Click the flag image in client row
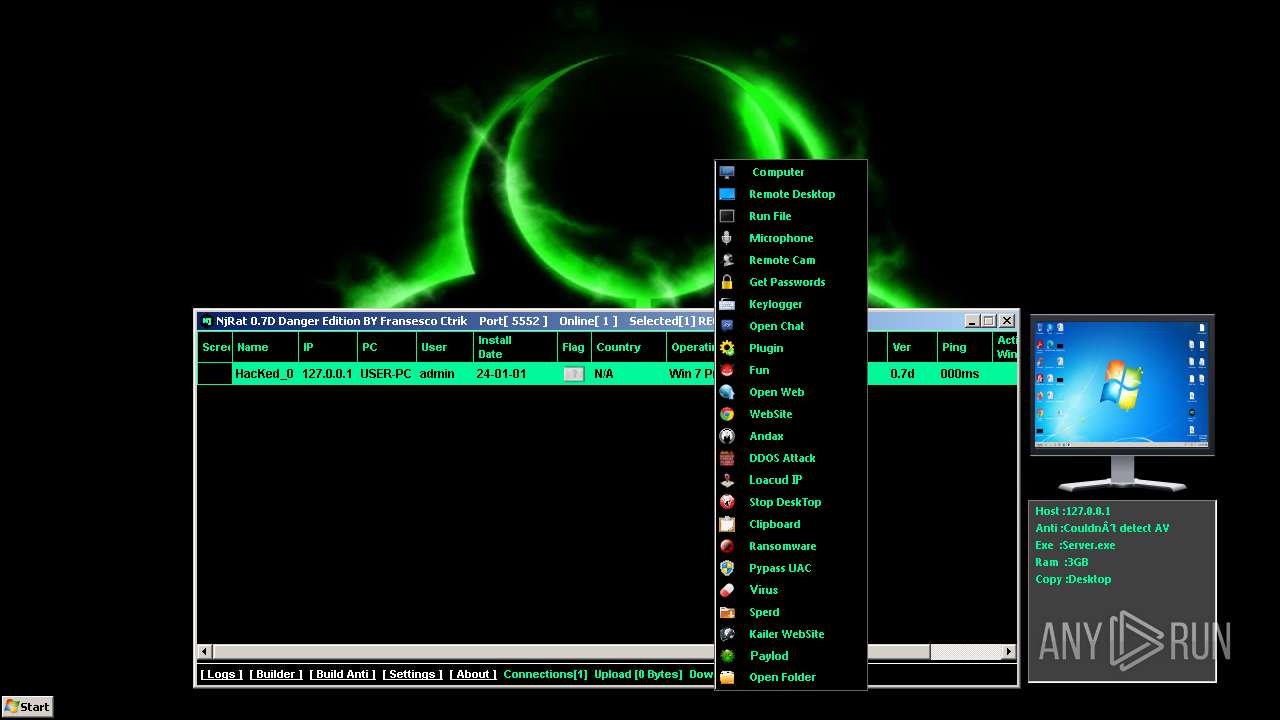1280x720 pixels. (574, 374)
